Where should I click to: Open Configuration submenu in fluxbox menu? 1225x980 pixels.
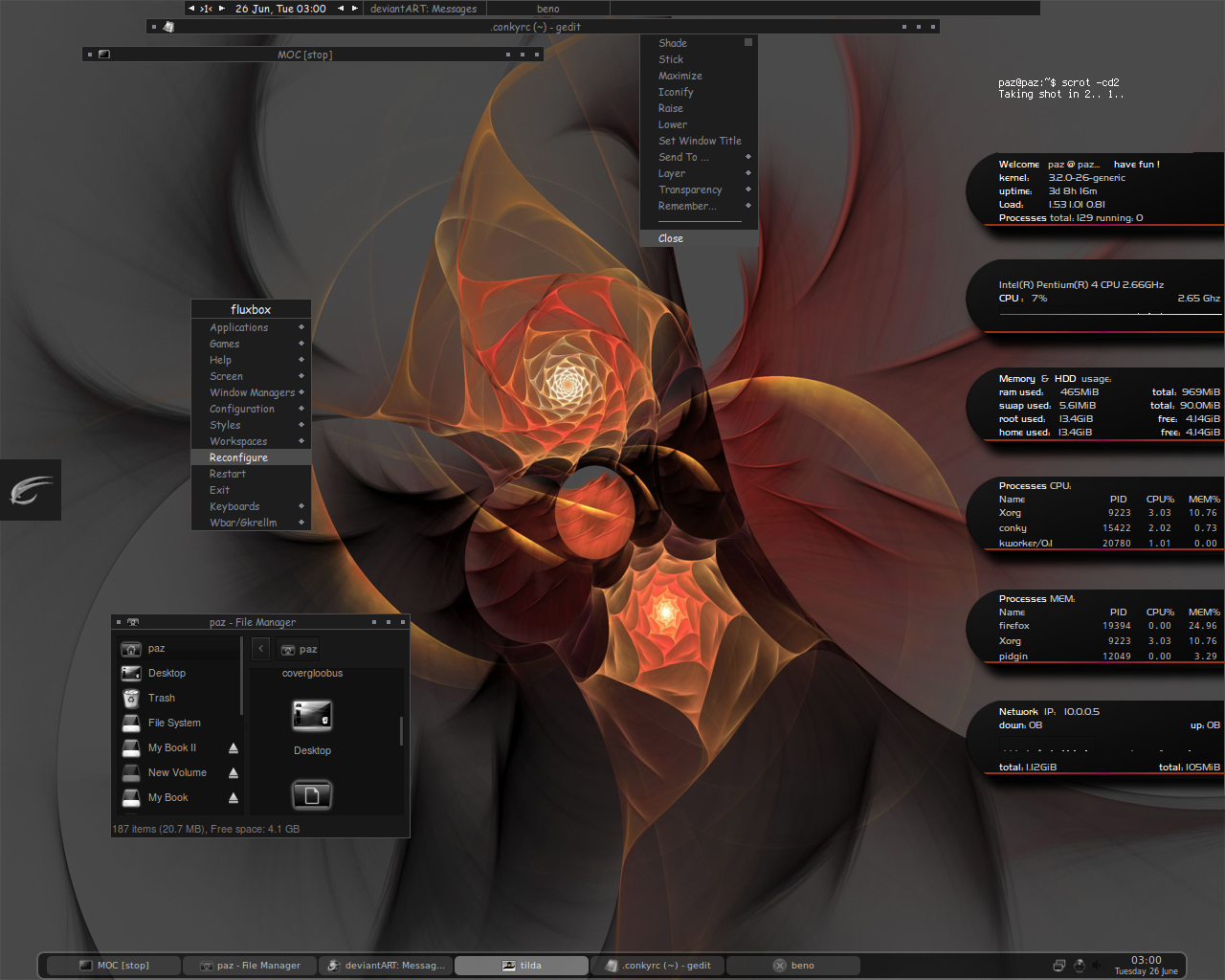tap(251, 409)
